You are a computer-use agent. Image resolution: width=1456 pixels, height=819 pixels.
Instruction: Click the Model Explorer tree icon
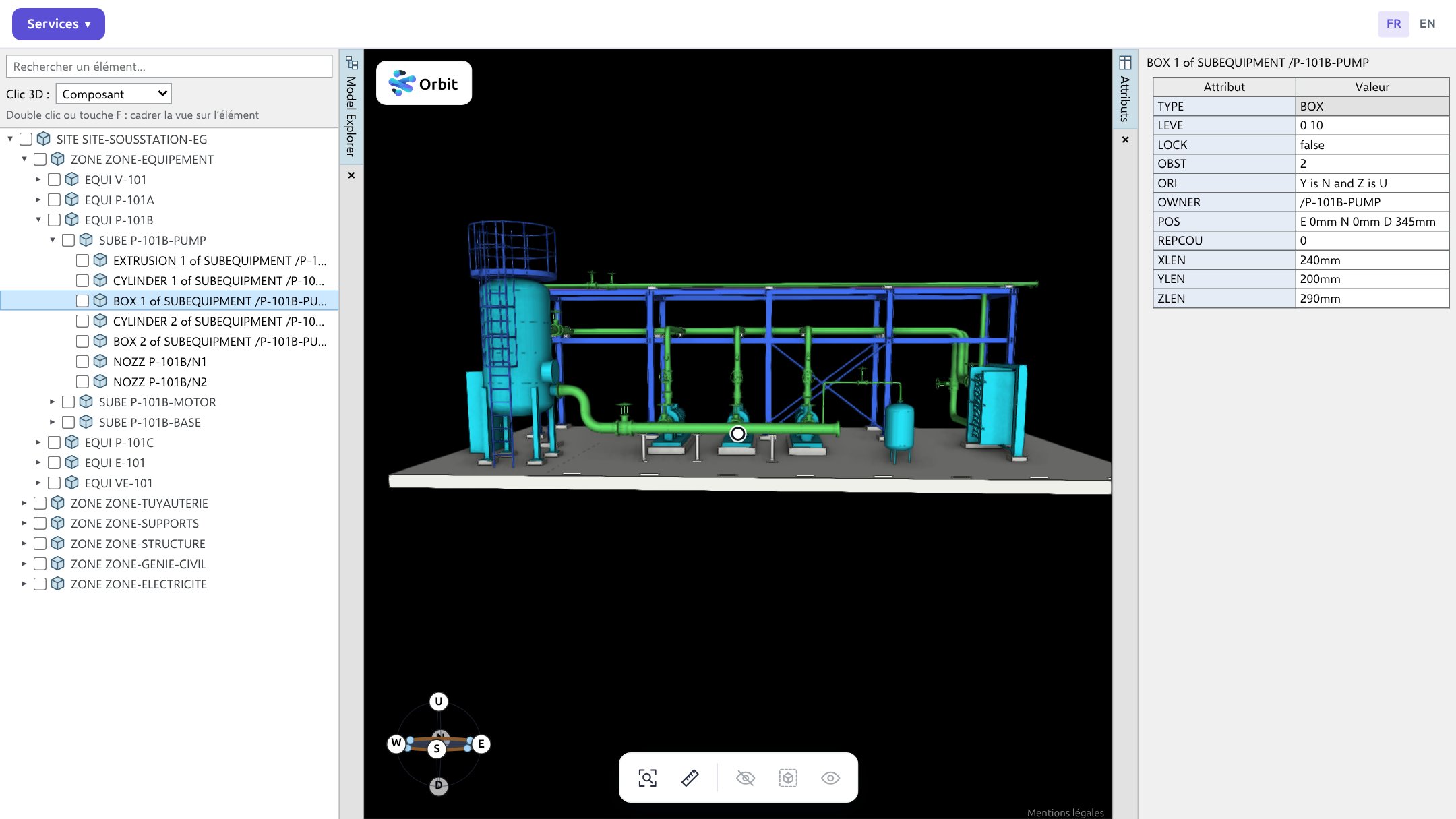coord(351,63)
